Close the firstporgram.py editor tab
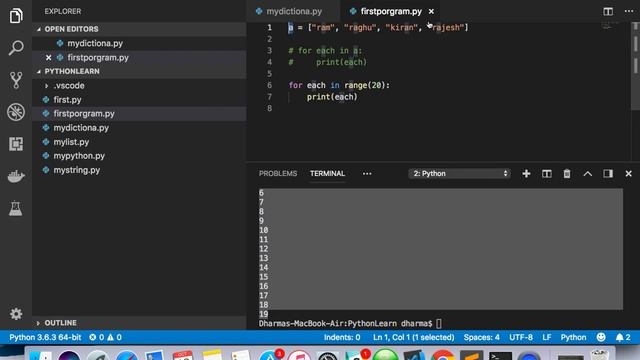This screenshot has height=360, width=640. (431, 11)
